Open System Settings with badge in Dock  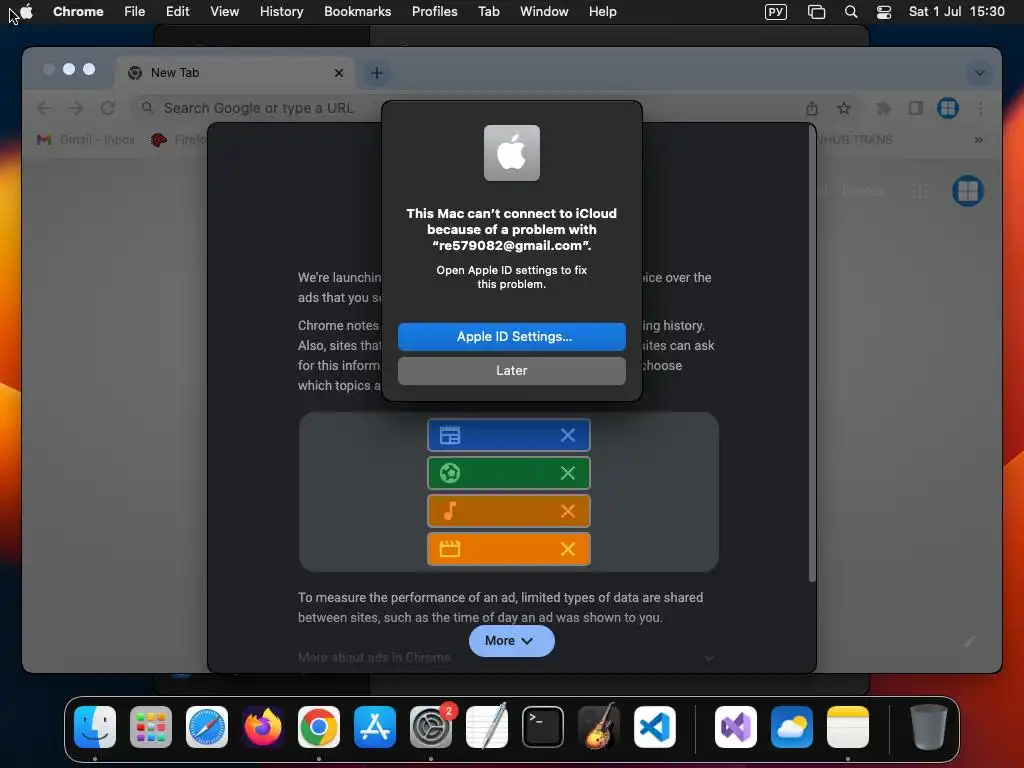(x=431, y=727)
